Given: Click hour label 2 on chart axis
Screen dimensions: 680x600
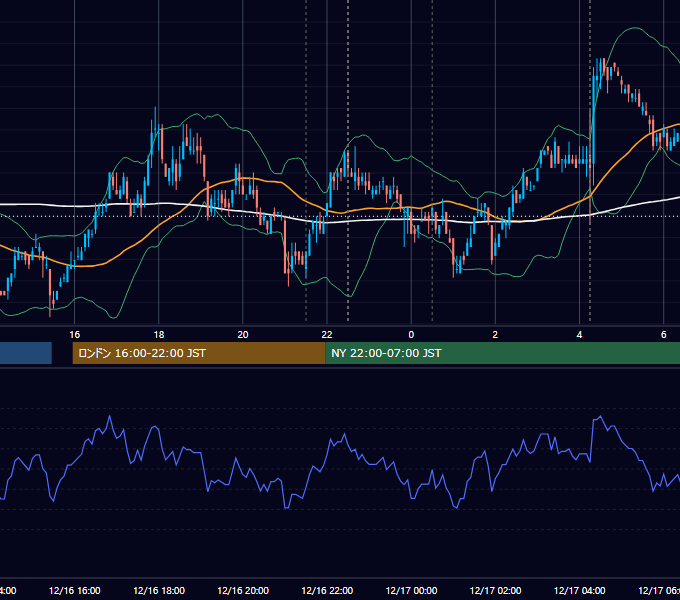Looking at the screenshot, I should tap(495, 335).
